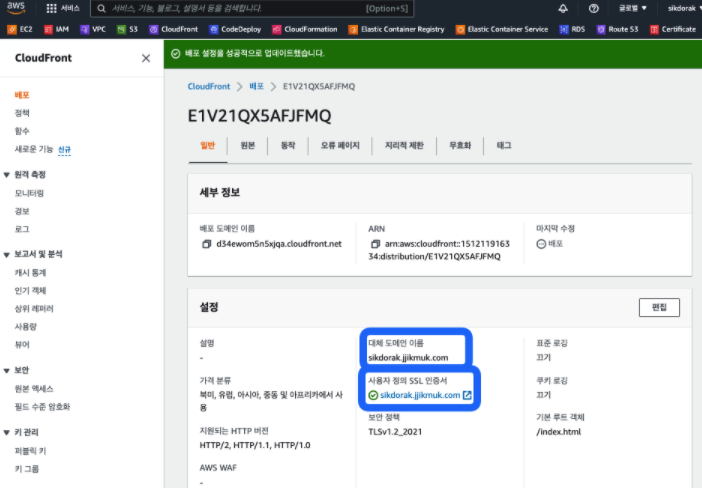
Task: Go to CloudFront breadcrumb link
Action: pyautogui.click(x=209, y=86)
